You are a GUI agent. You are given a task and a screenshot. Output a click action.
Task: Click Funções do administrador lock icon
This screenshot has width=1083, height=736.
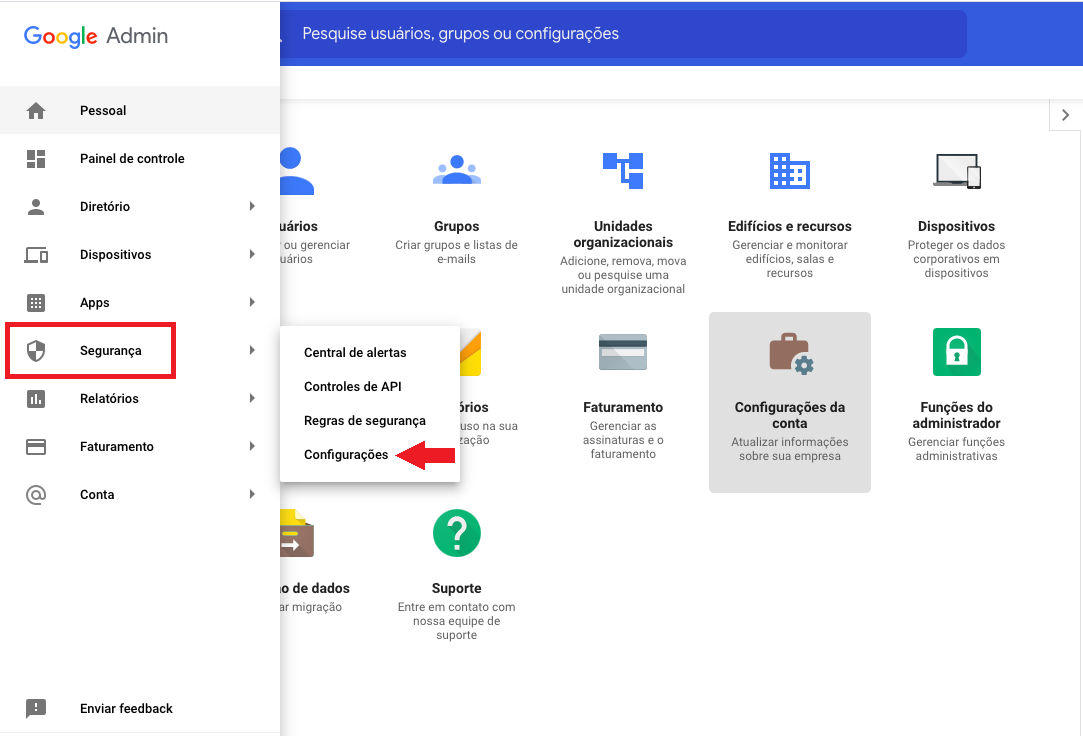[956, 352]
